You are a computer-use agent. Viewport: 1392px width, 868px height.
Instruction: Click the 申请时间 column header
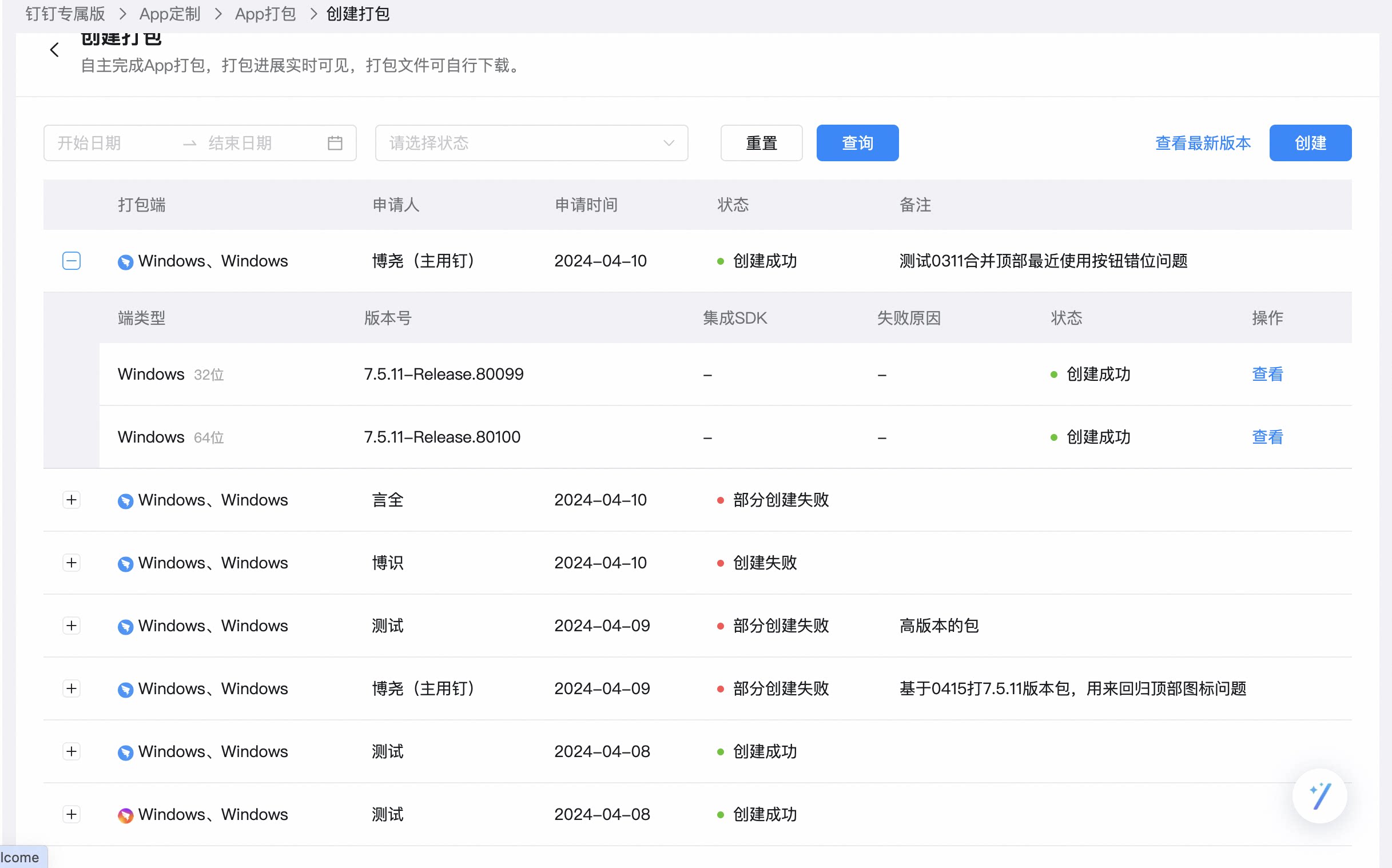[x=586, y=205]
